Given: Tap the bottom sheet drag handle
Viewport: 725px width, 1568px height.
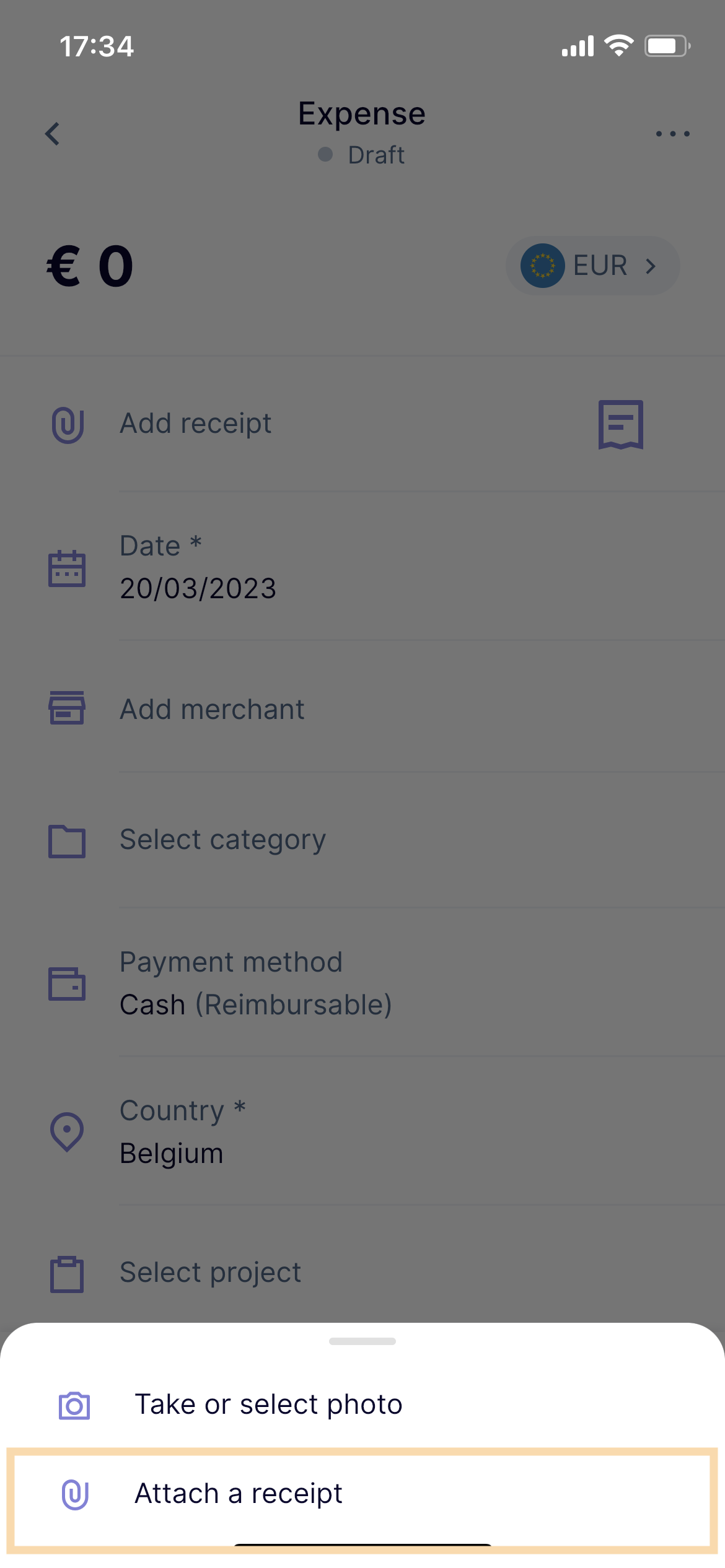Looking at the screenshot, I should [x=362, y=1341].
